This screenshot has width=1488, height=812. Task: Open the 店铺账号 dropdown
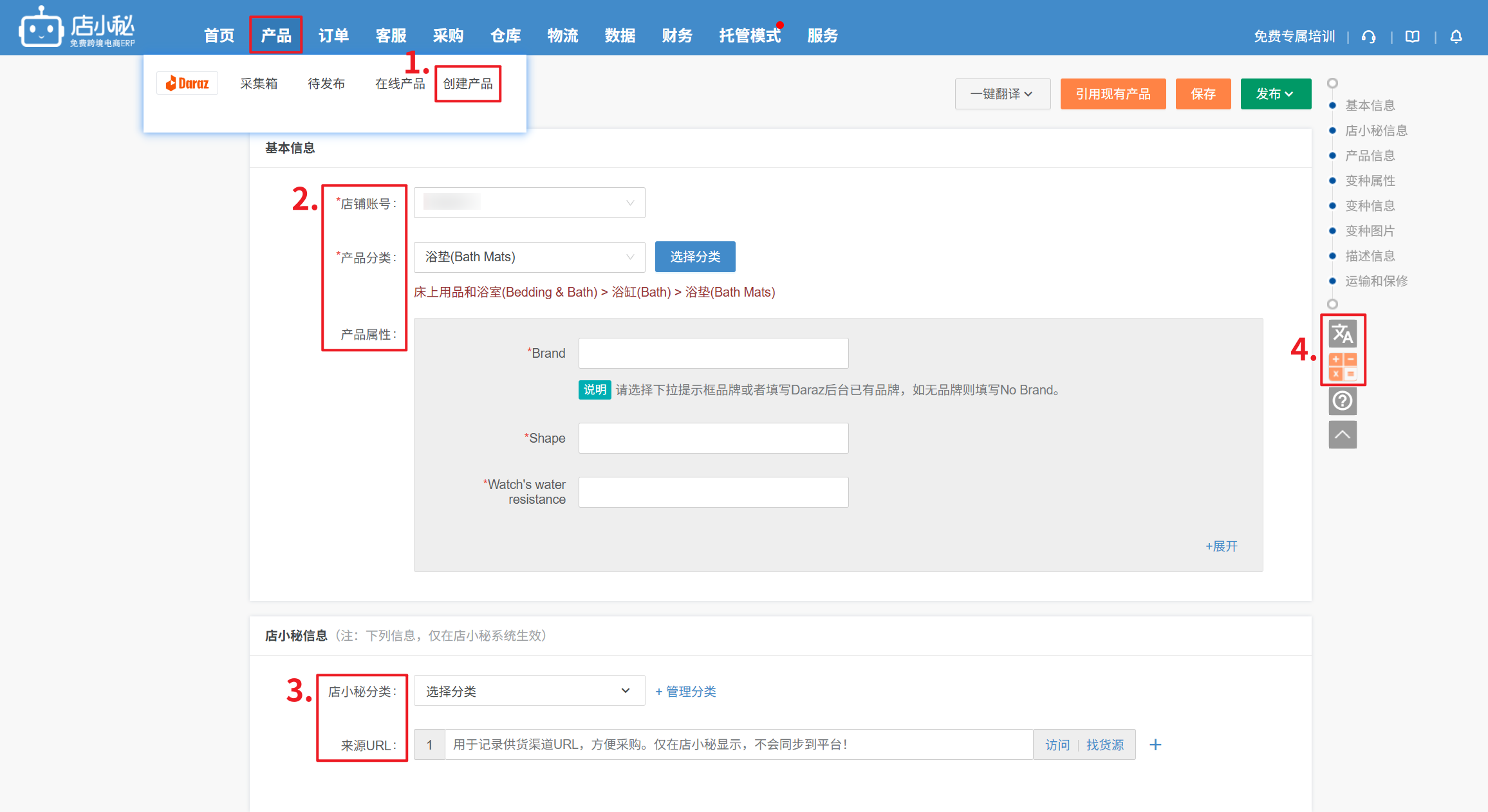[529, 203]
